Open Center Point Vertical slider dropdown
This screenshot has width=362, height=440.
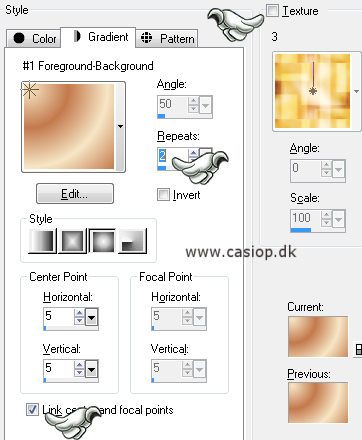91,369
